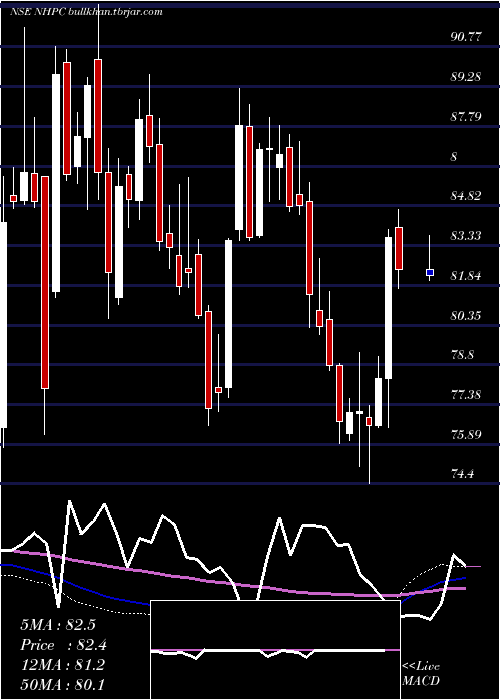Screen dimensions: 500x700
Task: Click the 80.35 price axis label
Action: click(466, 316)
